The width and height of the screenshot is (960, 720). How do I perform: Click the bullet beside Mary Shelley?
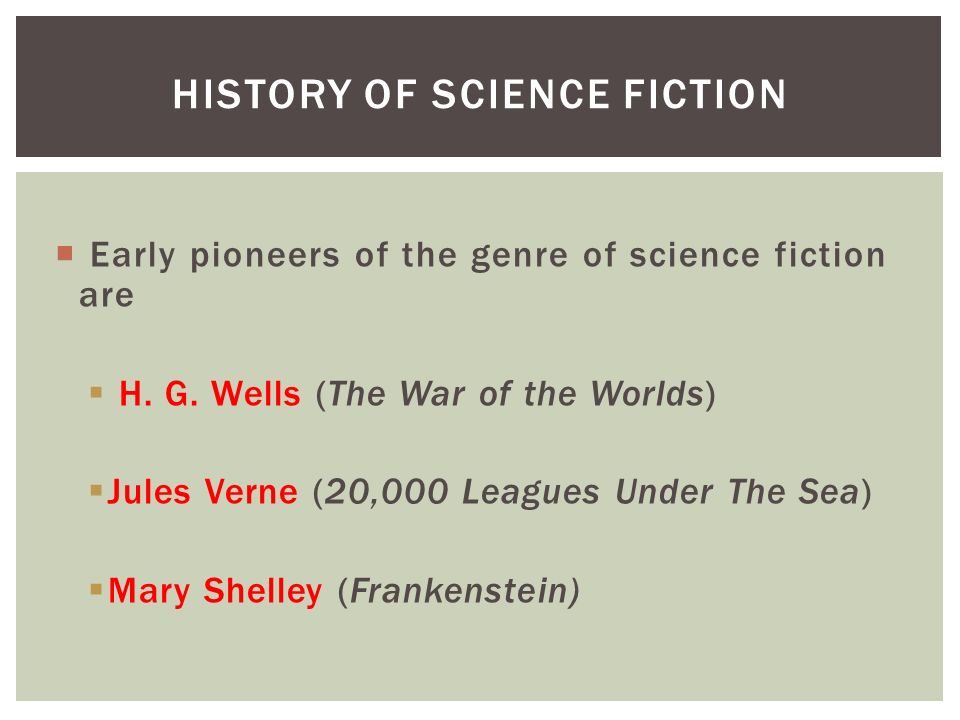pyautogui.click(x=96, y=589)
